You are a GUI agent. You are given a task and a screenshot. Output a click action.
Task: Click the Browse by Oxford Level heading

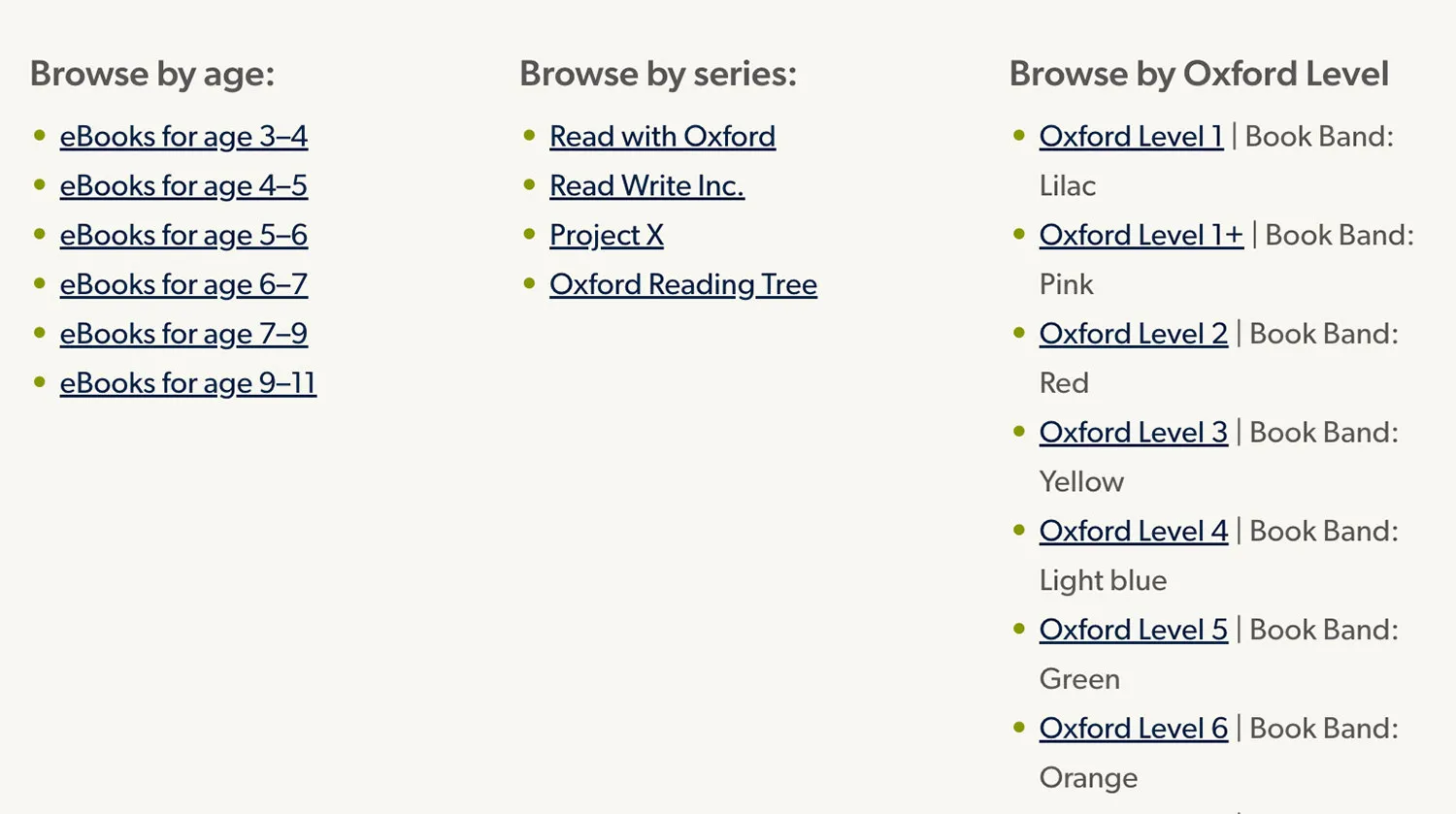point(1200,74)
